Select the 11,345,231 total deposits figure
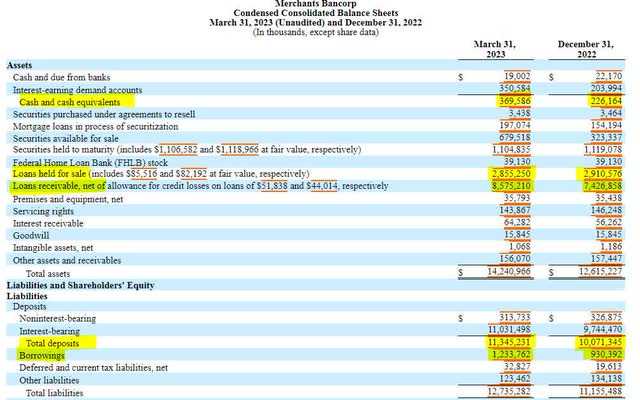 [509, 342]
